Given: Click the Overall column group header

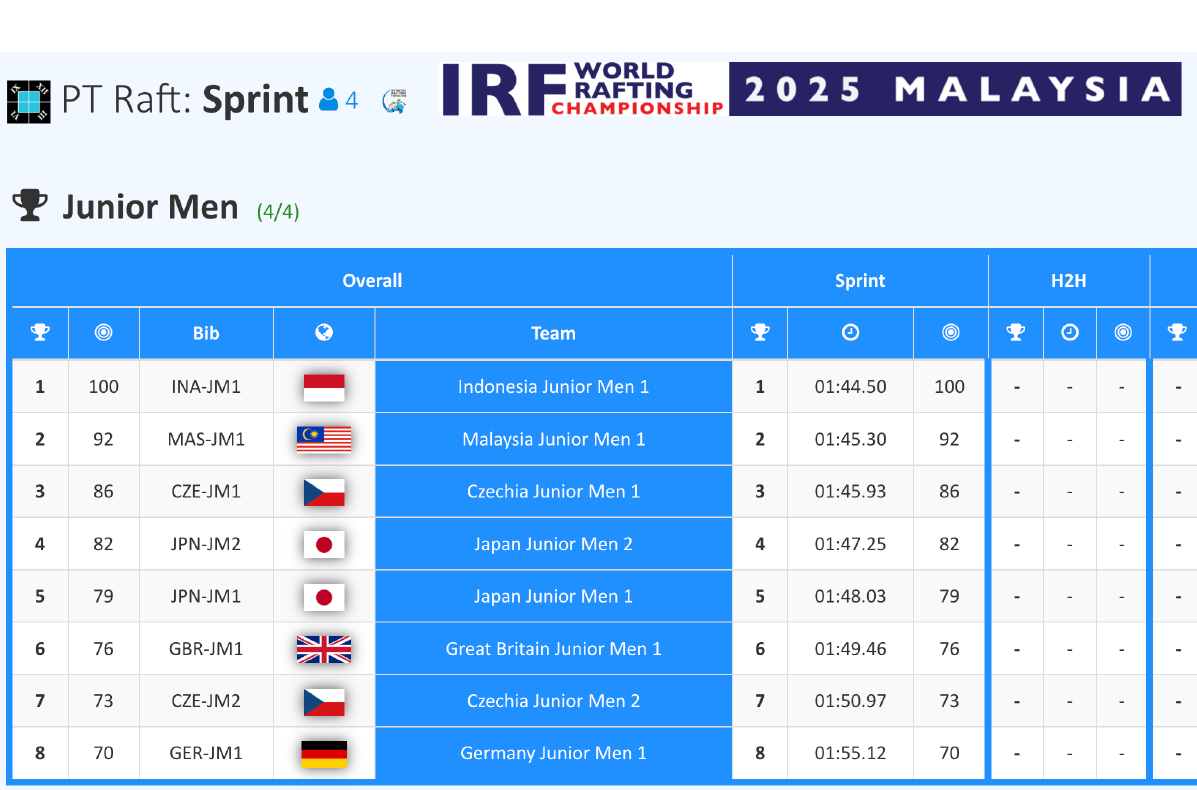Looking at the screenshot, I should tap(372, 281).
